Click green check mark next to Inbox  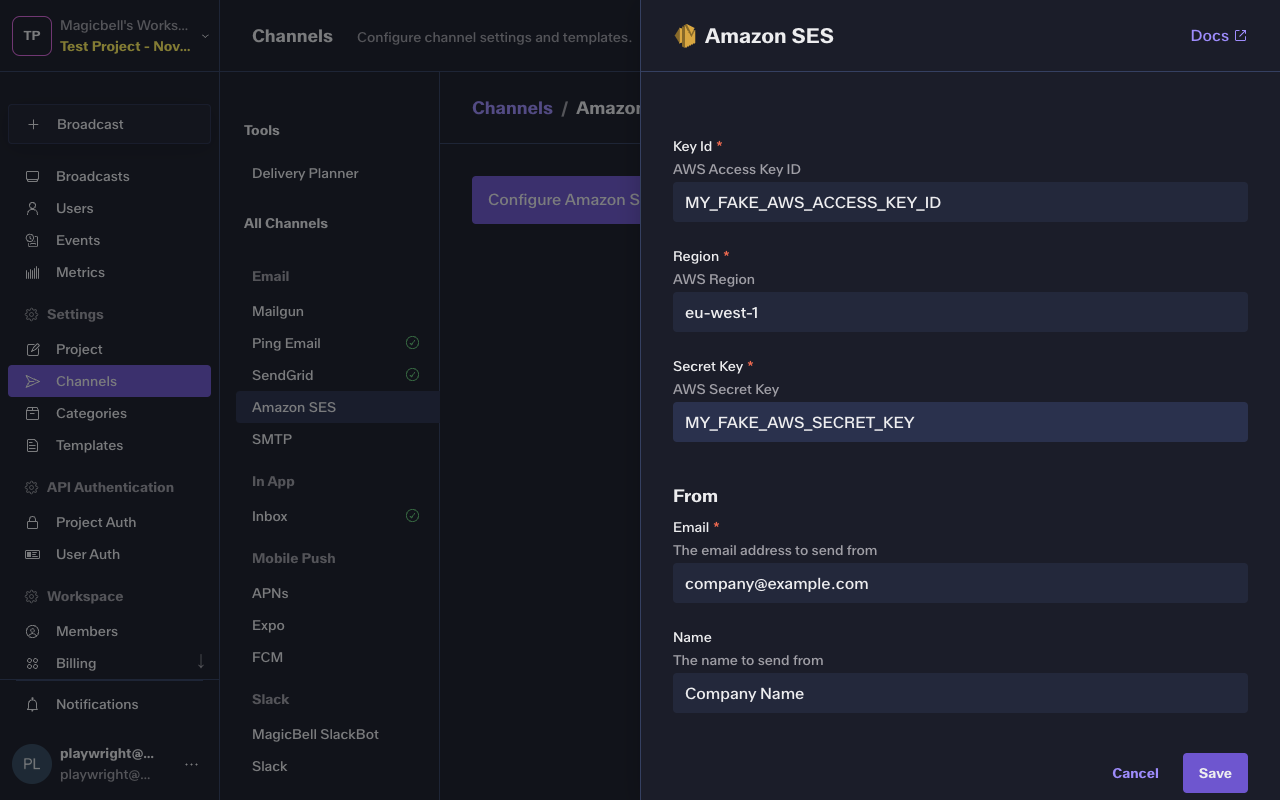(x=412, y=516)
